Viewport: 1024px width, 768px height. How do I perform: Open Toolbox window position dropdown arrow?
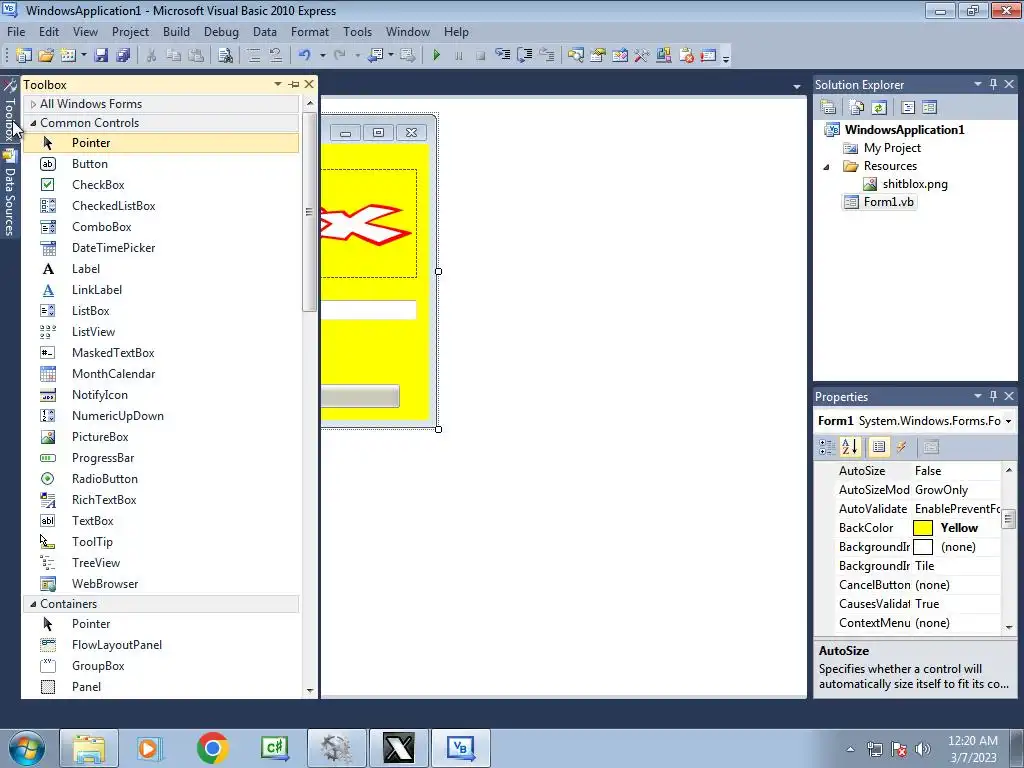pyautogui.click(x=278, y=84)
